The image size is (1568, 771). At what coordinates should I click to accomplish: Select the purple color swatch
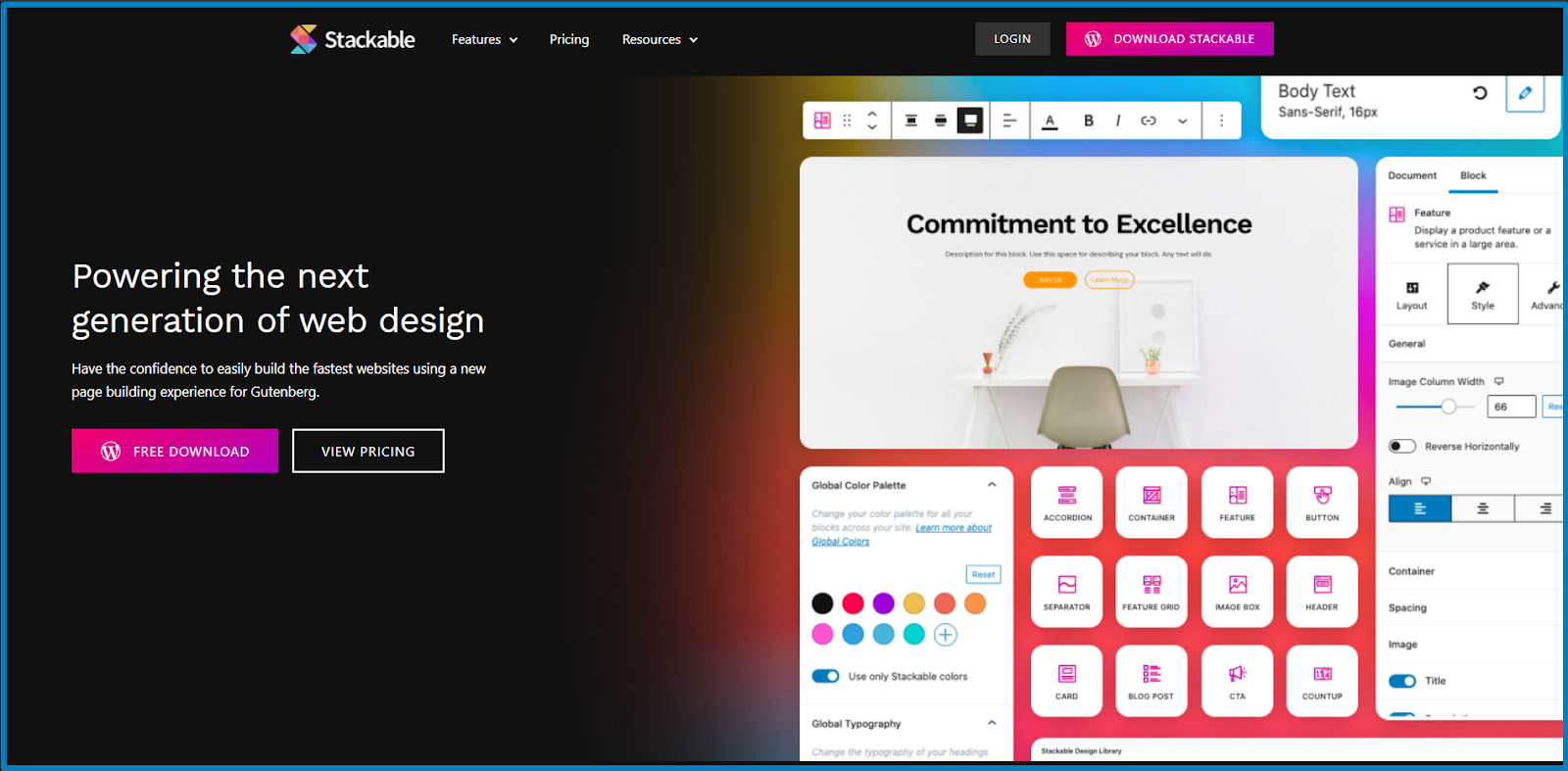click(883, 603)
